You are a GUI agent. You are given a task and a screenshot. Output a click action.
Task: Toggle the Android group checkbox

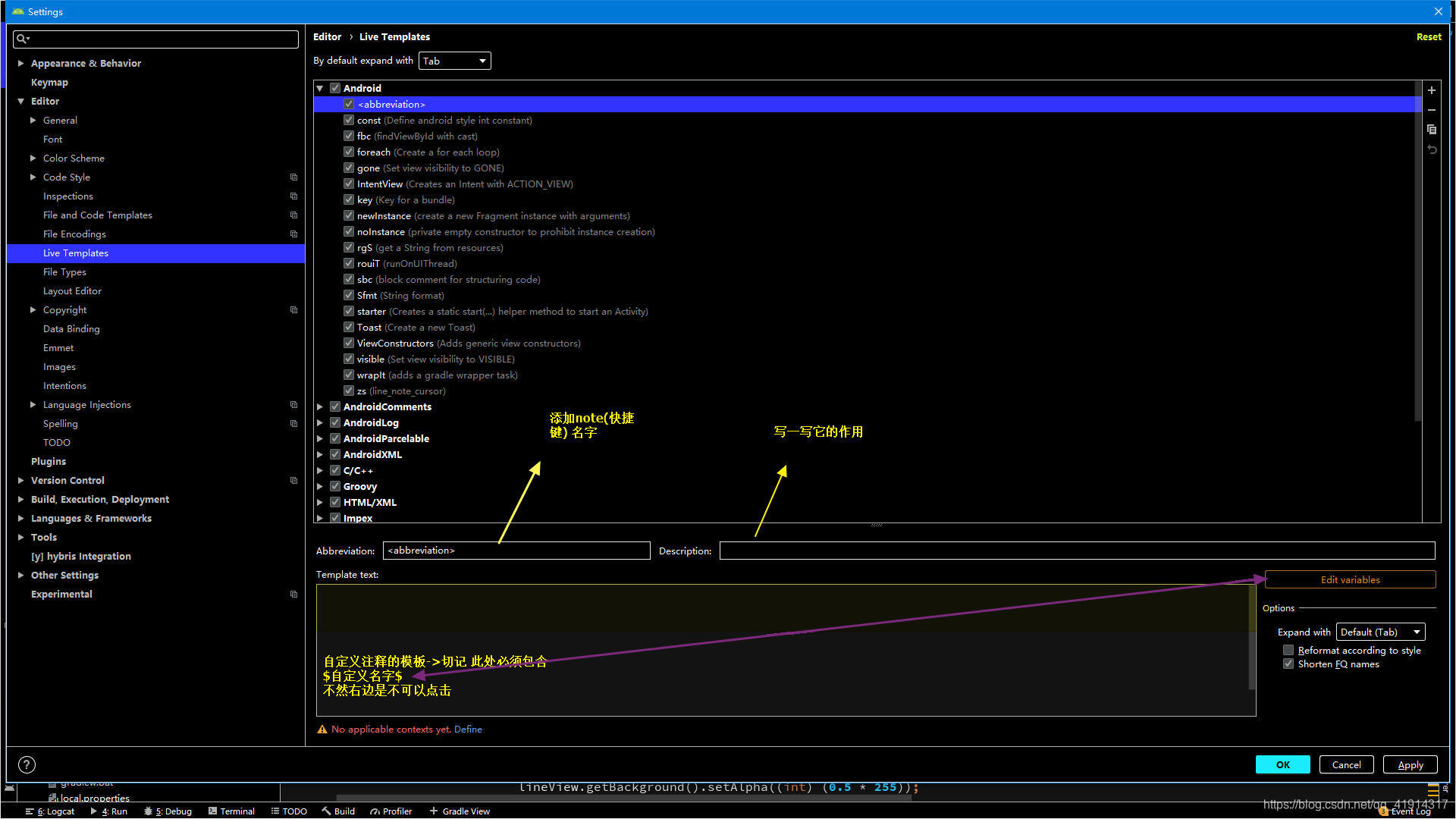point(335,89)
